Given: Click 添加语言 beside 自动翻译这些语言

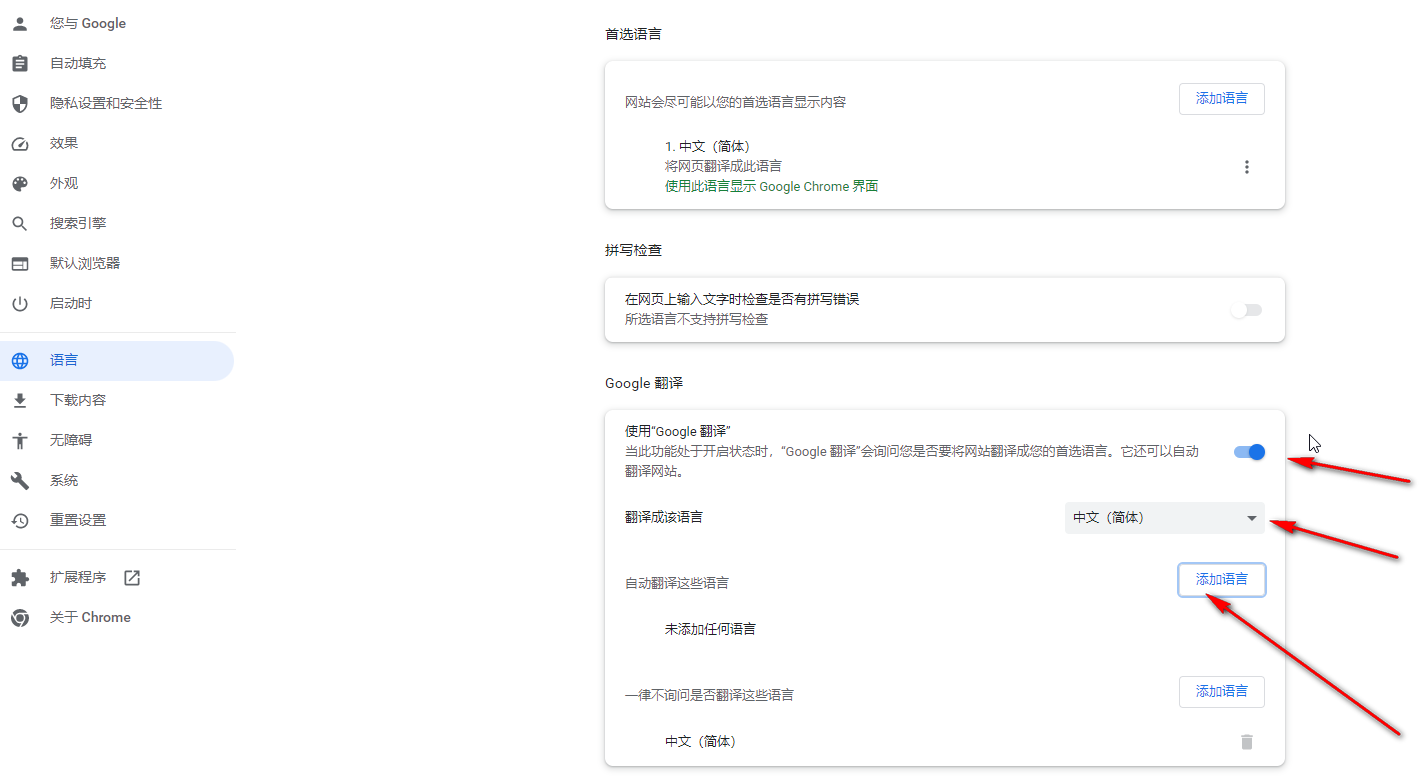Looking at the screenshot, I should pyautogui.click(x=1221, y=579).
